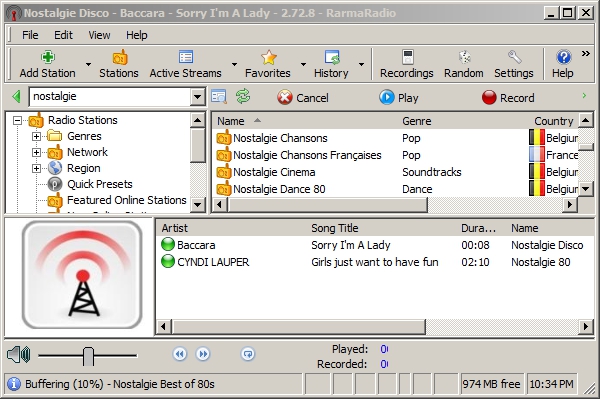Select Girls just want to have fun stream
Image resolution: width=600 pixels, height=399 pixels.
(x=374, y=262)
